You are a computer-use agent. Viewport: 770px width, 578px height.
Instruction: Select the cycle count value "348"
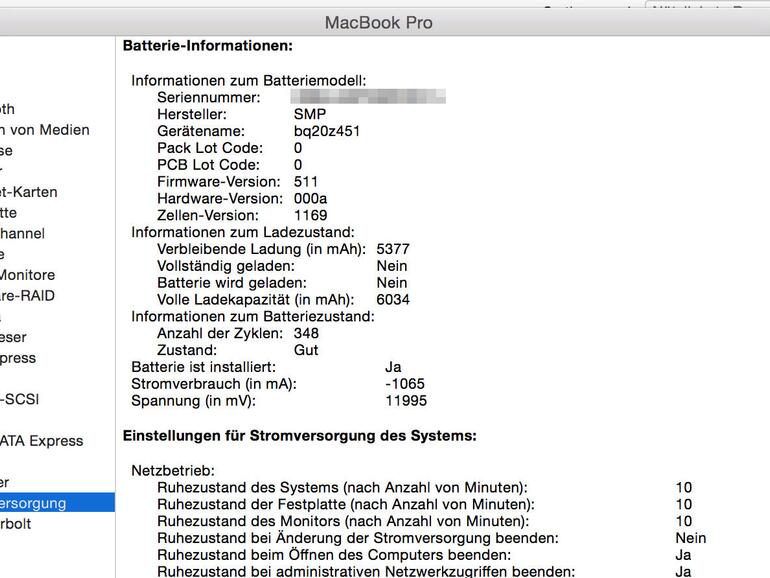(306, 333)
